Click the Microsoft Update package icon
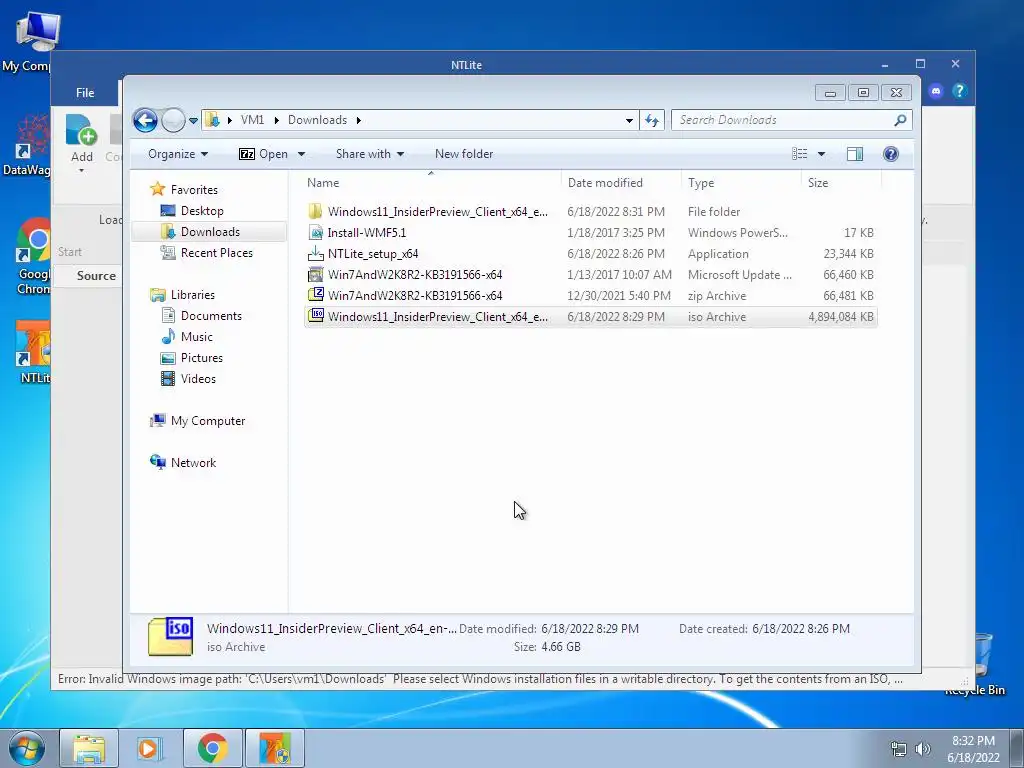This screenshot has height=768, width=1024. [x=315, y=274]
